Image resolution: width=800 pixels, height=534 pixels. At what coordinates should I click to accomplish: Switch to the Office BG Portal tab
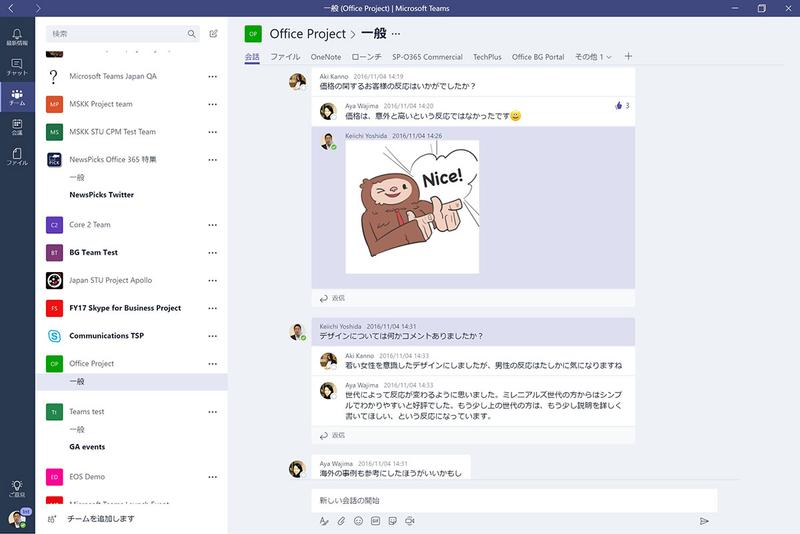[538, 57]
